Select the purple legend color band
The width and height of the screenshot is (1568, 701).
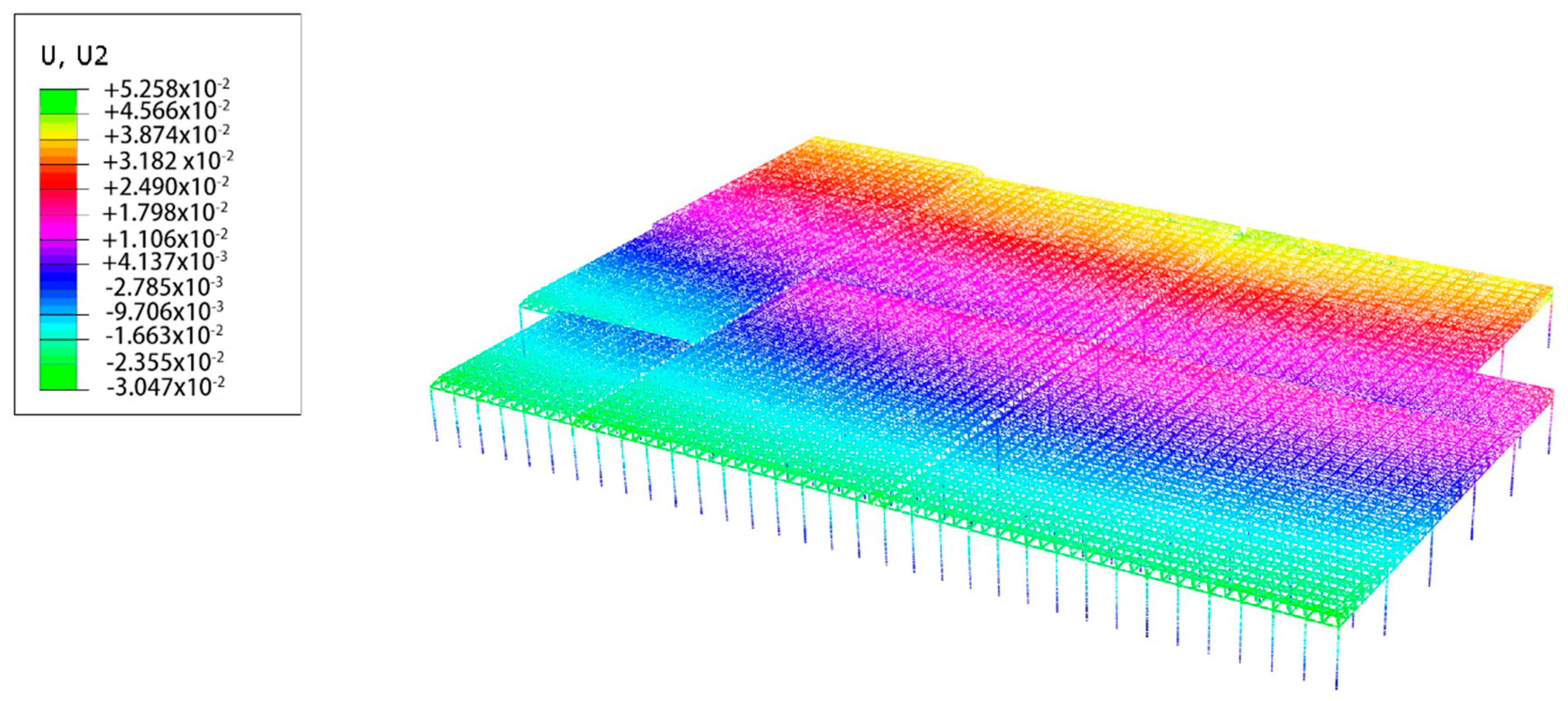pos(59,251)
